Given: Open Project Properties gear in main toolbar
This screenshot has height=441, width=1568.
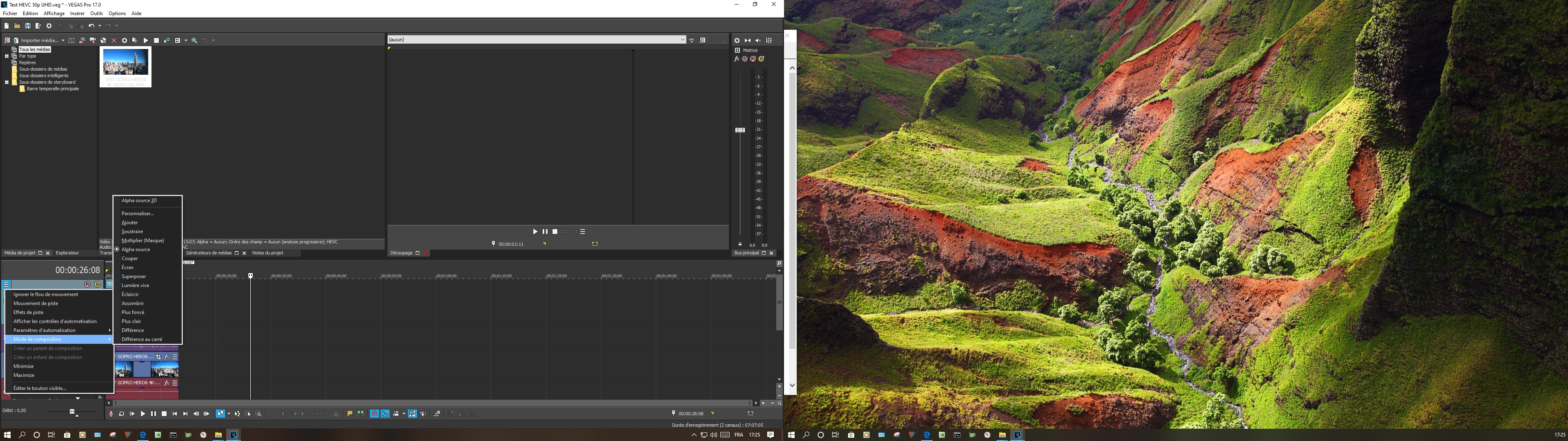Looking at the screenshot, I should click(49, 26).
